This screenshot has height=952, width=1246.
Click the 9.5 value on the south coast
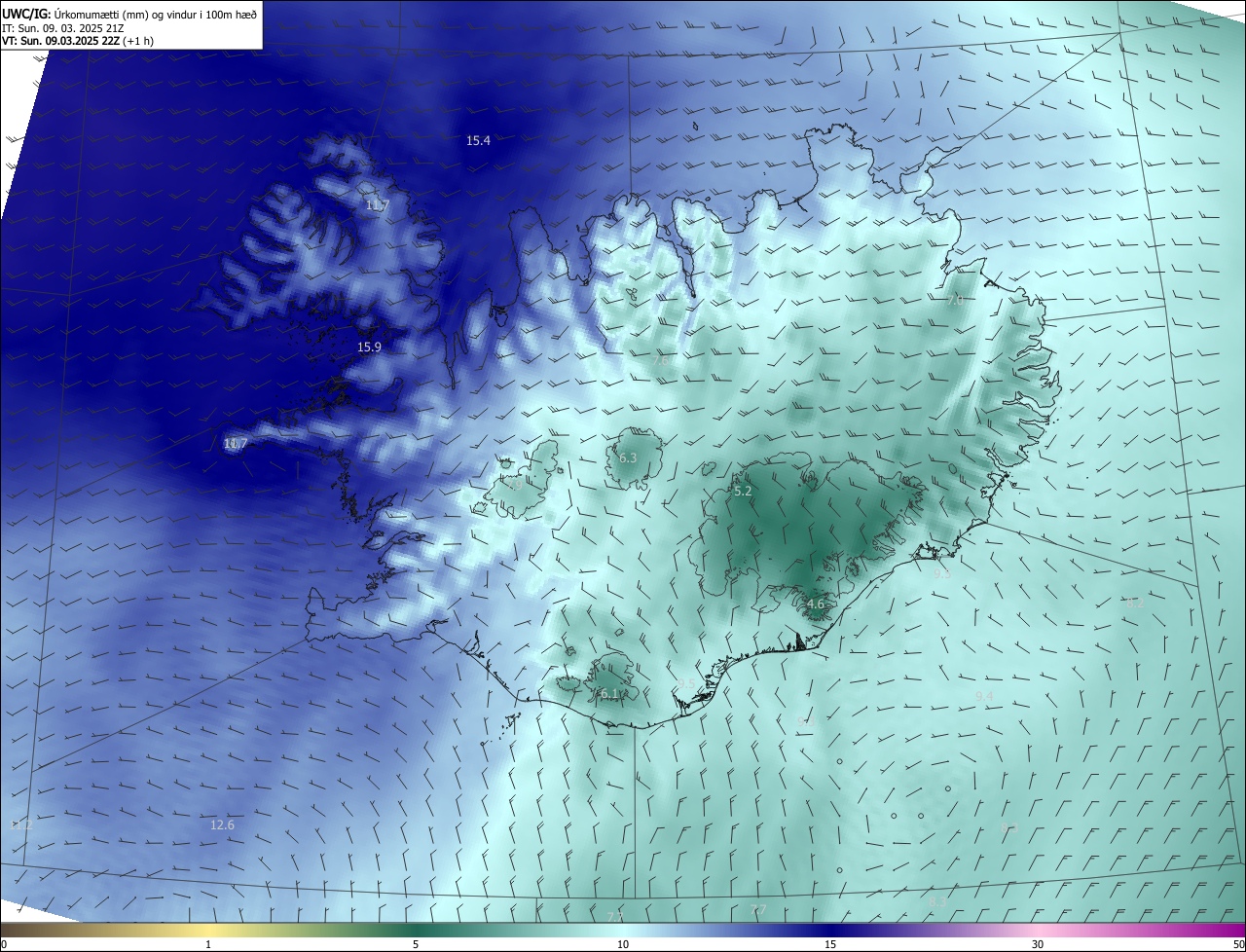click(x=687, y=684)
